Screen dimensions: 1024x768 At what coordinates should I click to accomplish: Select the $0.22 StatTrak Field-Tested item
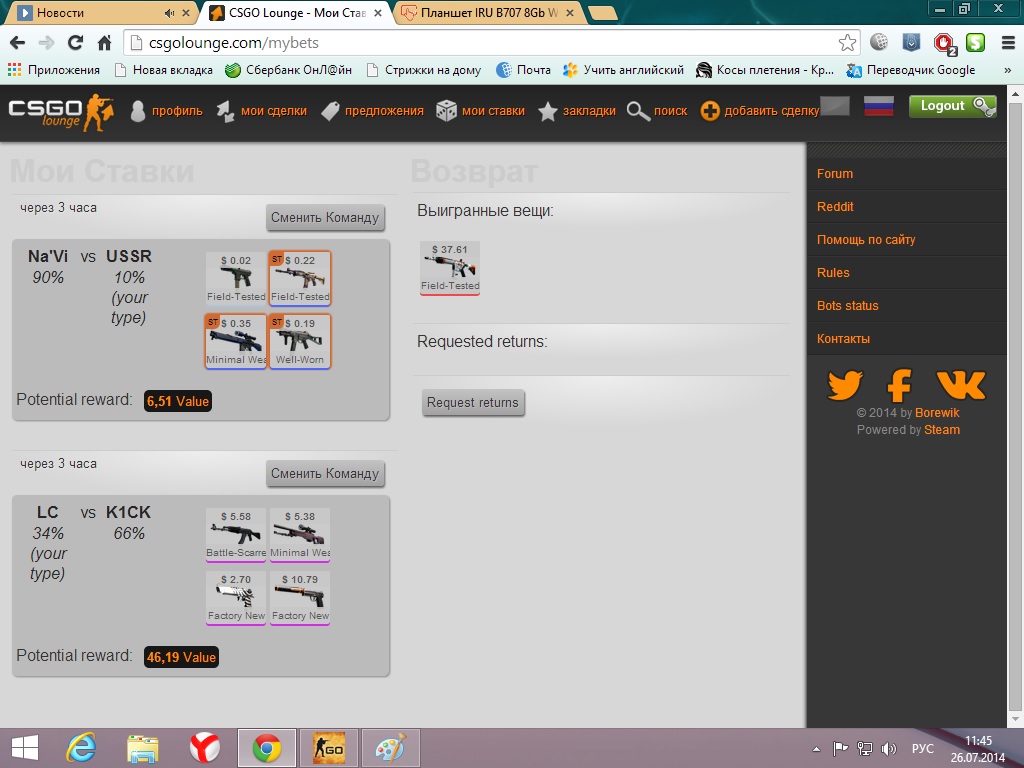coord(300,278)
